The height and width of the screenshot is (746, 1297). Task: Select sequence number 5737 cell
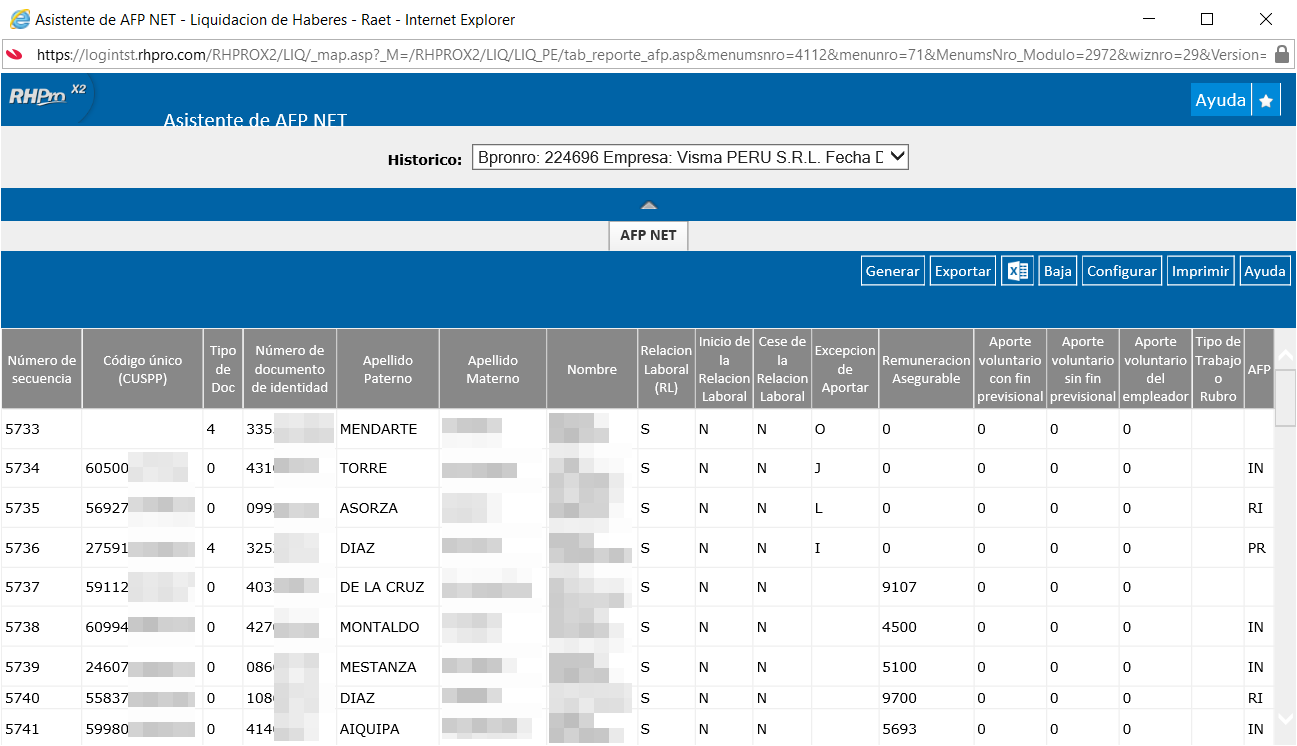coord(42,587)
